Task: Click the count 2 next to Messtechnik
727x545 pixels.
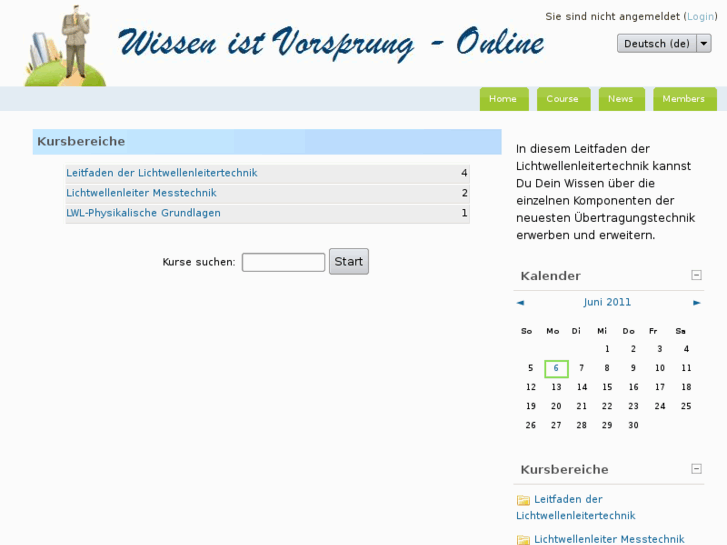Action: (x=464, y=193)
